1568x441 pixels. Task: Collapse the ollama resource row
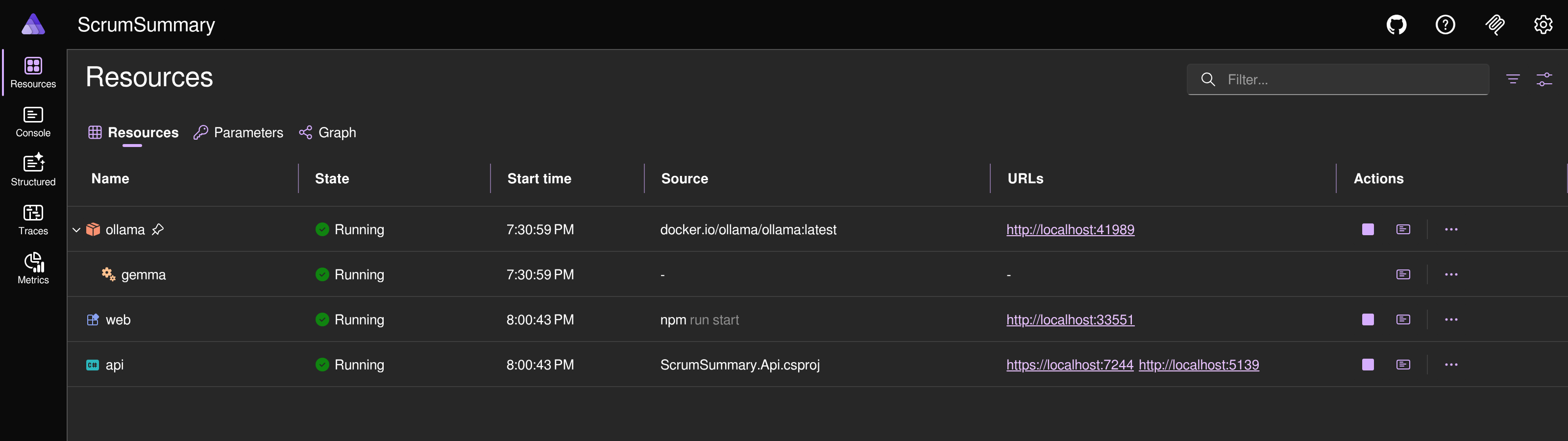pos(76,230)
